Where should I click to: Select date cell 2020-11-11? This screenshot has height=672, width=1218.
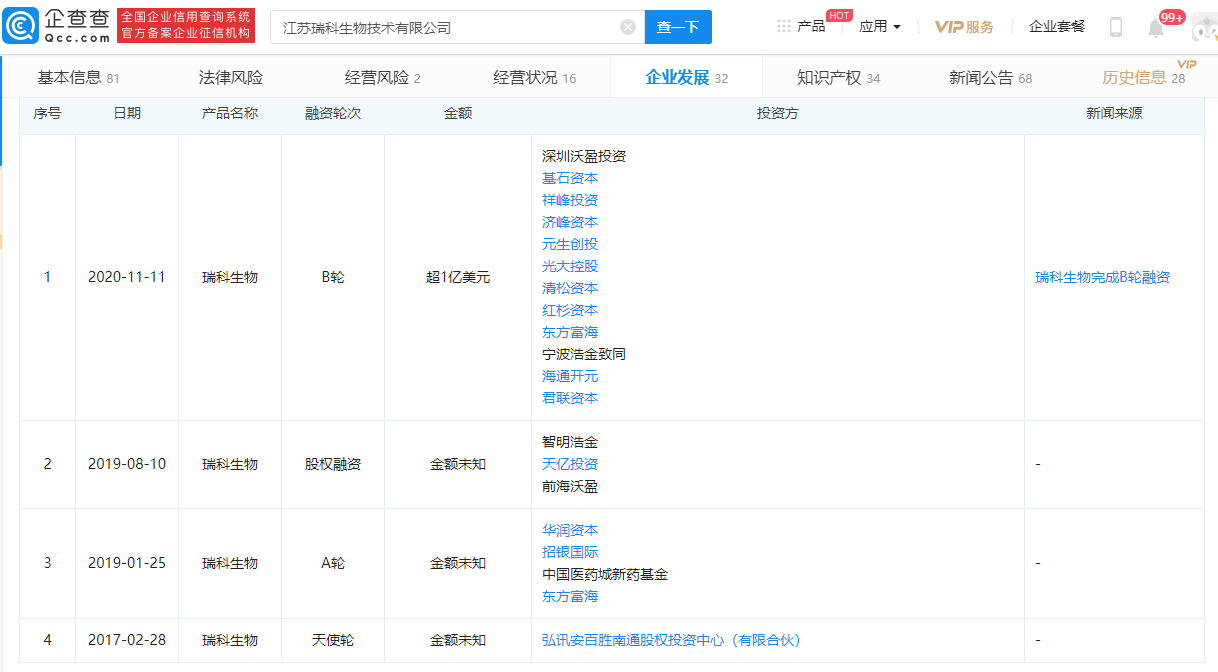tap(127, 277)
